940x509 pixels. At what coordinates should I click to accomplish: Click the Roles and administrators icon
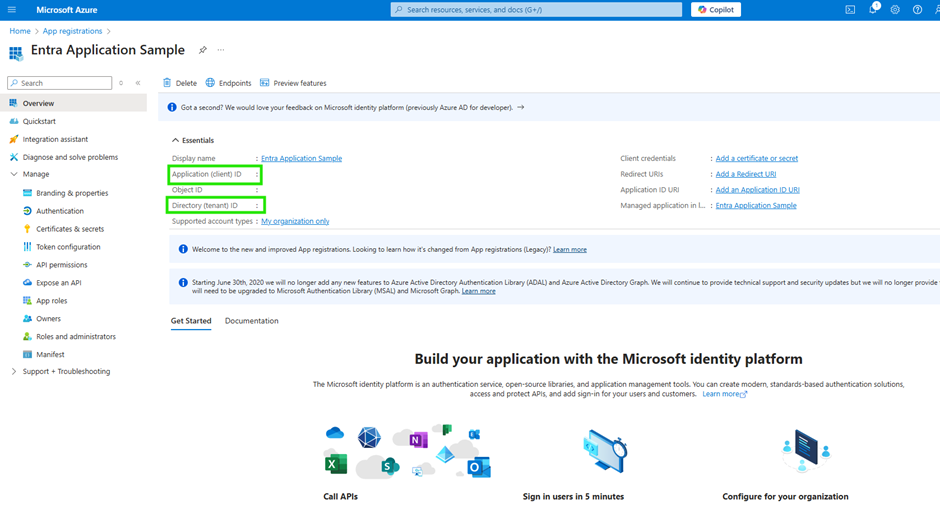[27, 336]
